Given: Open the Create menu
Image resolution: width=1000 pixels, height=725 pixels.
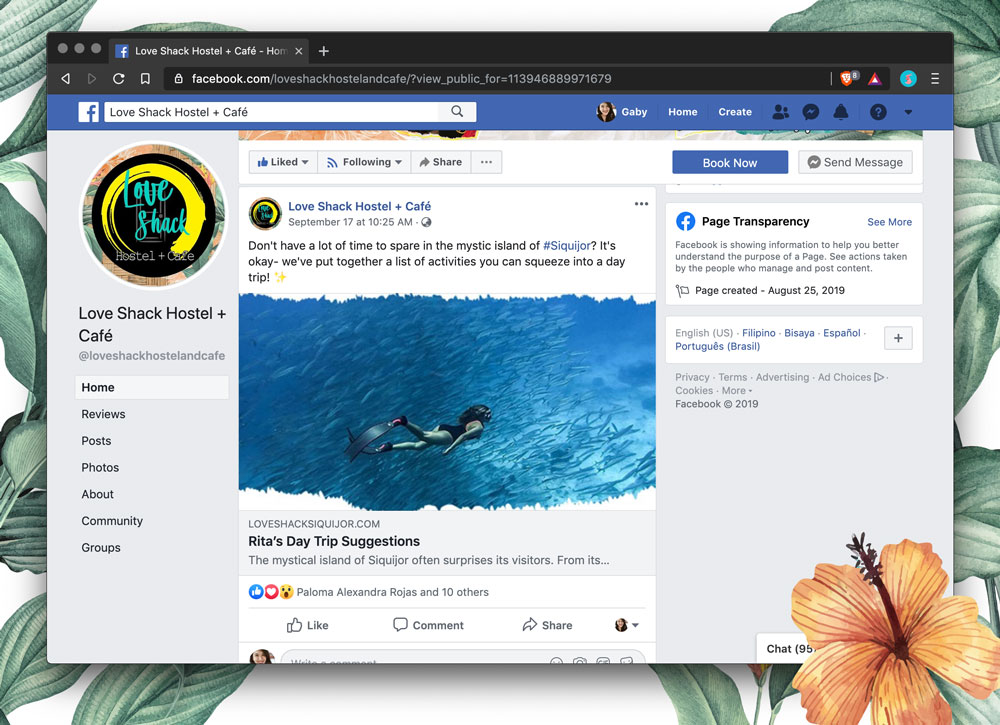Looking at the screenshot, I should (x=735, y=112).
